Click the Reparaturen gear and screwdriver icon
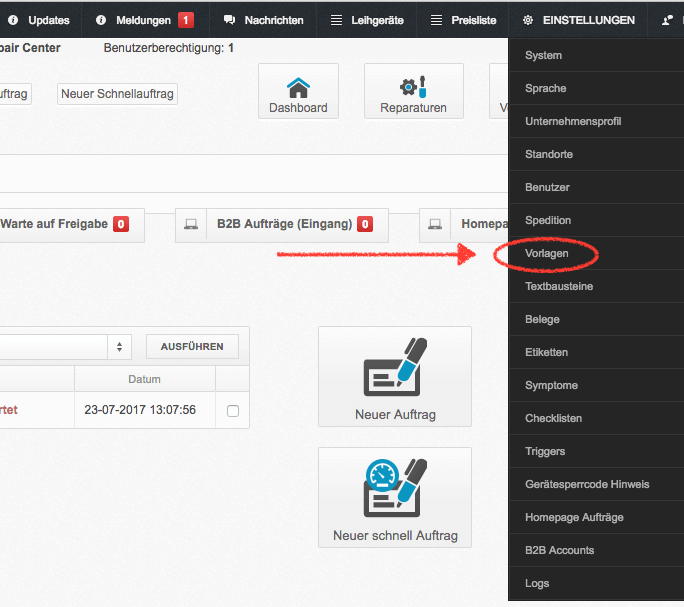Viewport: 684px width, 607px height. (x=413, y=87)
